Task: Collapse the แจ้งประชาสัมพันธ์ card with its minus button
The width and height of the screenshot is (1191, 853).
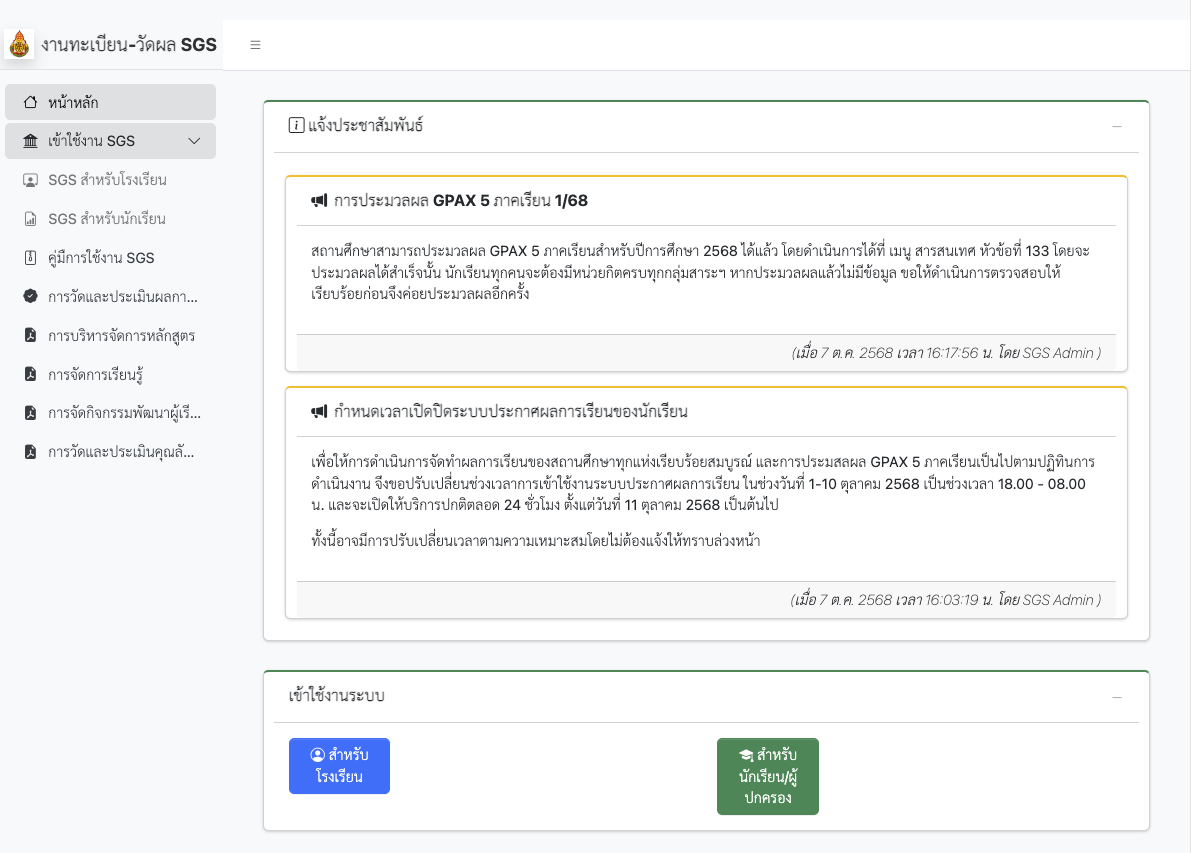Action: (x=1117, y=126)
